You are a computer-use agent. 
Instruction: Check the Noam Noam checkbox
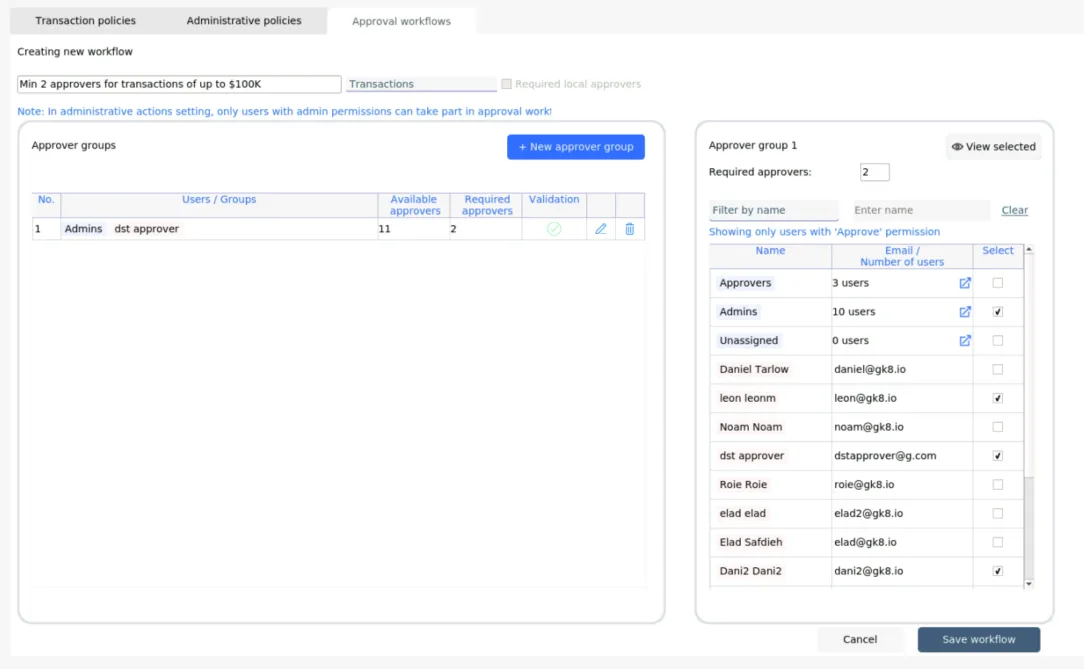tap(998, 427)
